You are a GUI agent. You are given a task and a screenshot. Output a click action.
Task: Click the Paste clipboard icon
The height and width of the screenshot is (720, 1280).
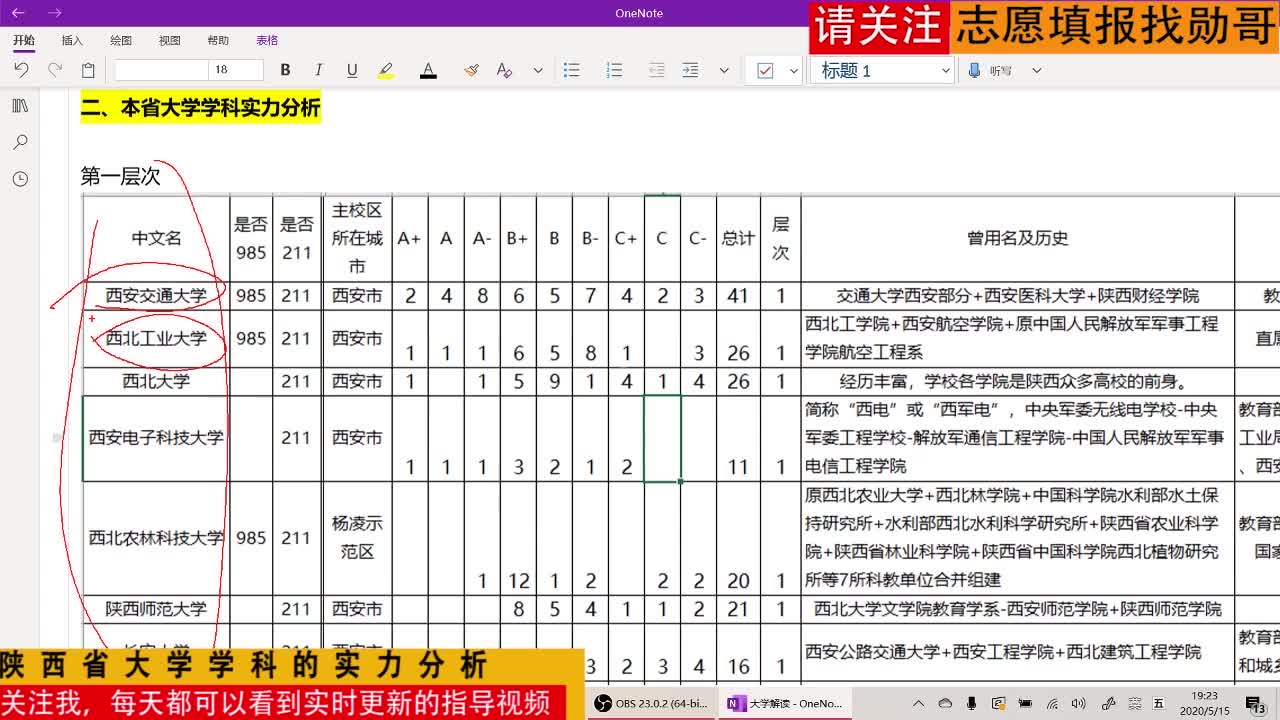pos(88,70)
